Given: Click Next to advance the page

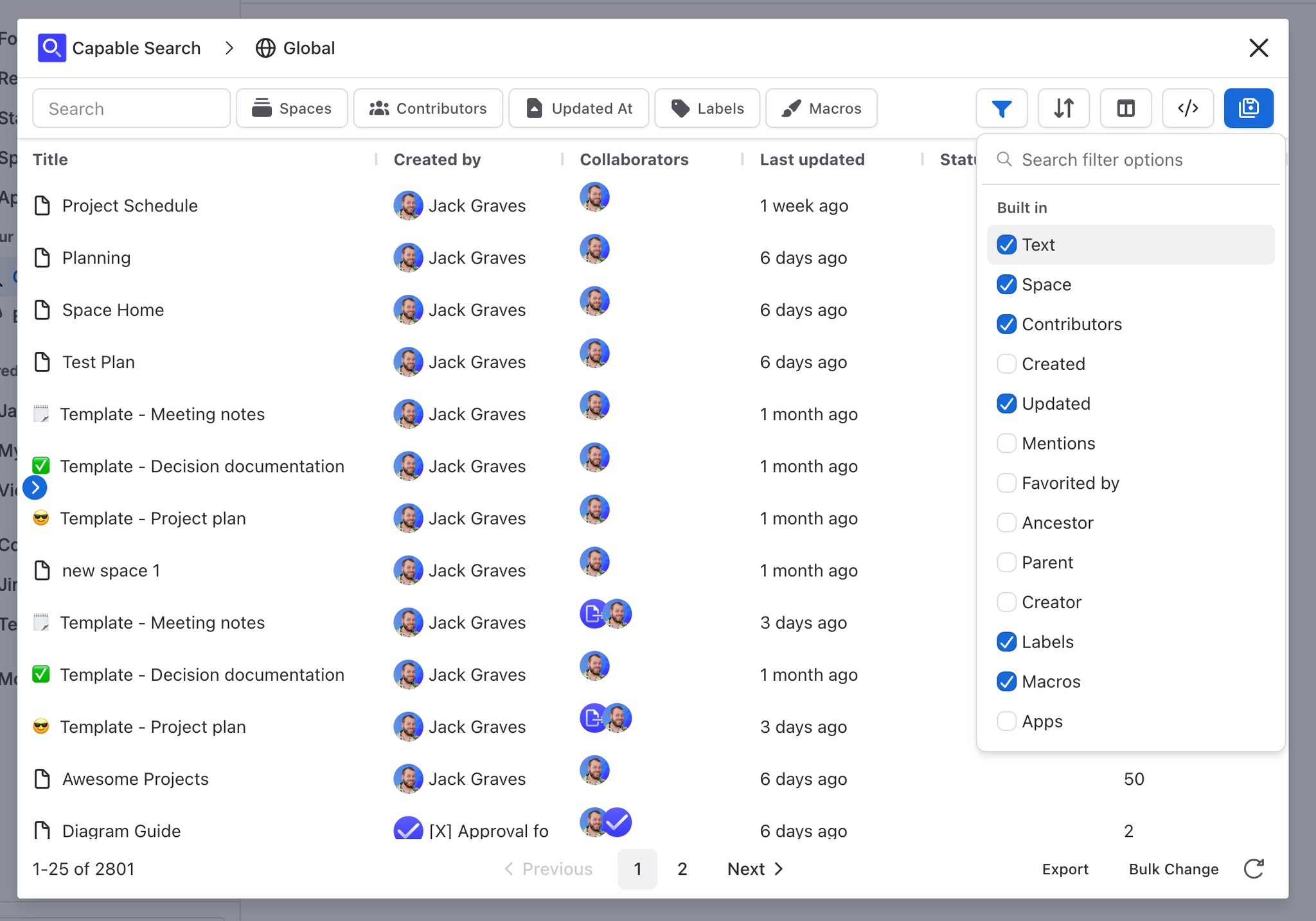Looking at the screenshot, I should click(x=755, y=869).
